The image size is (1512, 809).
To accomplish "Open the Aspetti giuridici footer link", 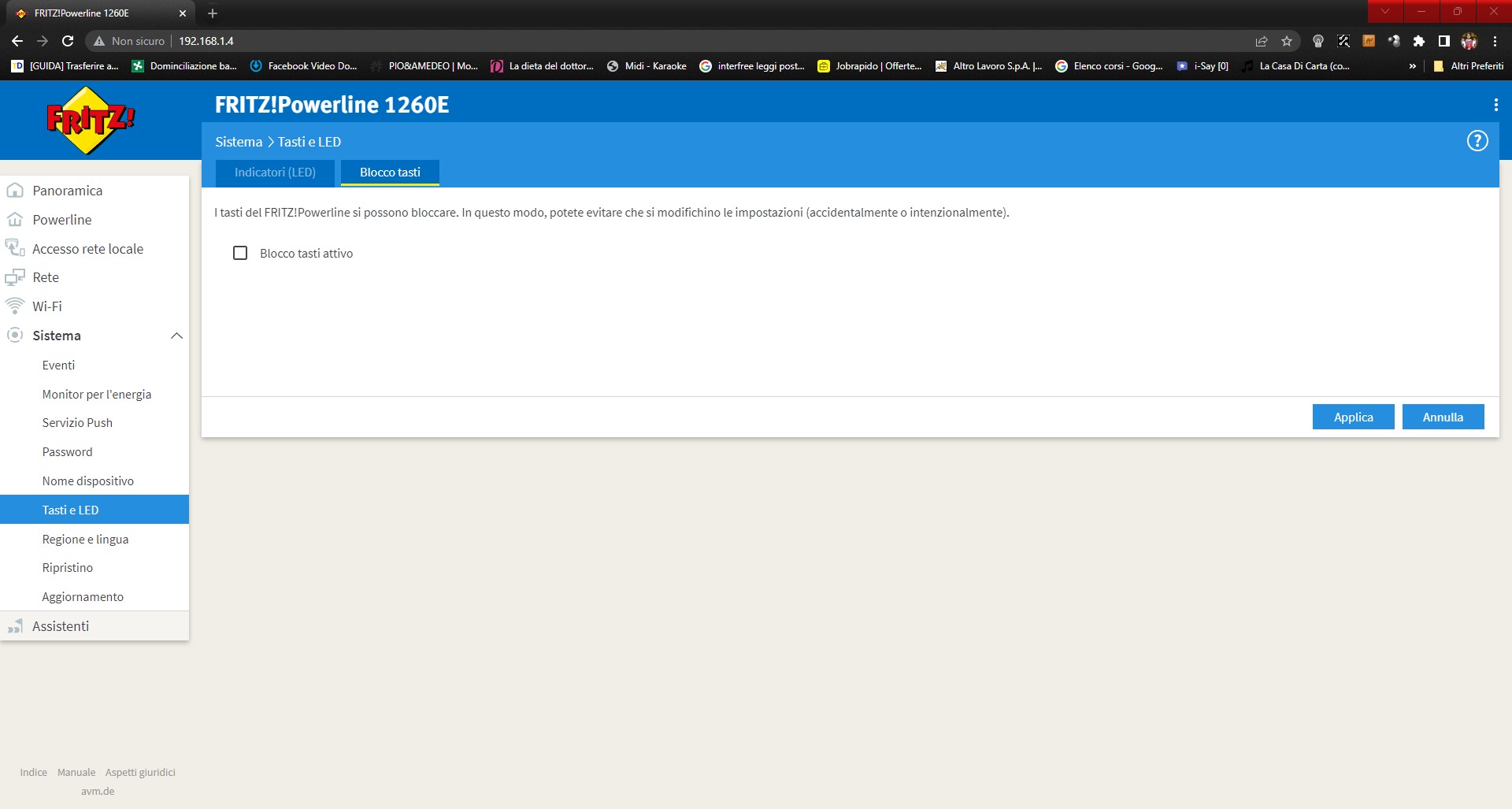I will click(x=140, y=773).
